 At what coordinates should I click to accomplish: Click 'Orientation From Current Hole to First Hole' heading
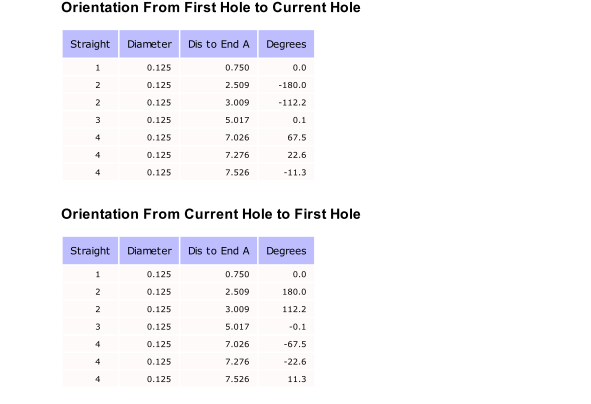click(211, 214)
